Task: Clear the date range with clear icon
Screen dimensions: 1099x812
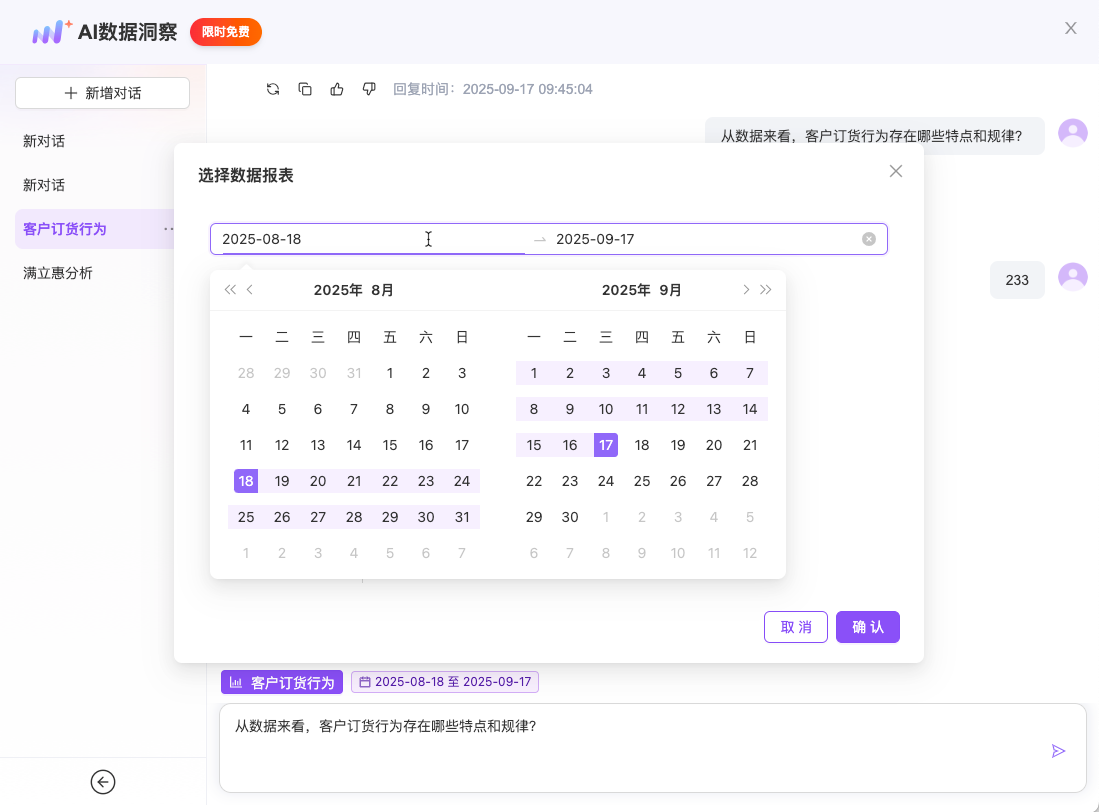Action: tap(869, 239)
